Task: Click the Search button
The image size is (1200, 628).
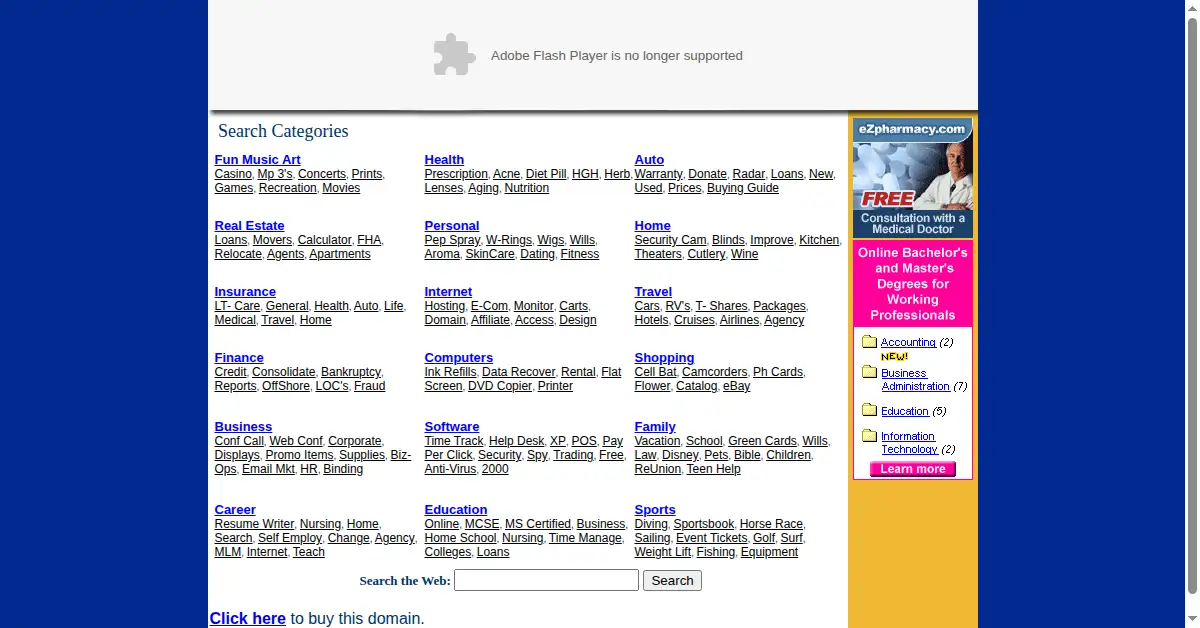Action: click(x=672, y=580)
